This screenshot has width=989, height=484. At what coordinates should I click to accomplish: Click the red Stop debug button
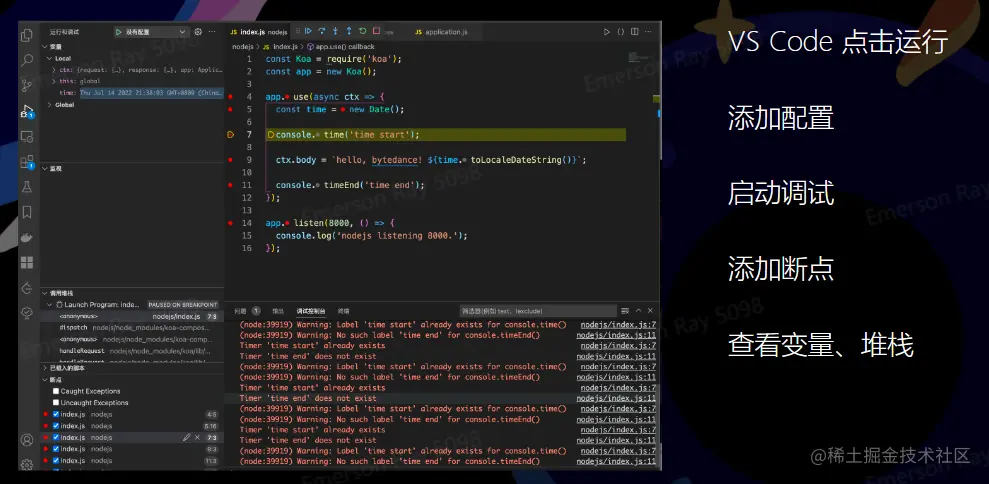click(377, 31)
